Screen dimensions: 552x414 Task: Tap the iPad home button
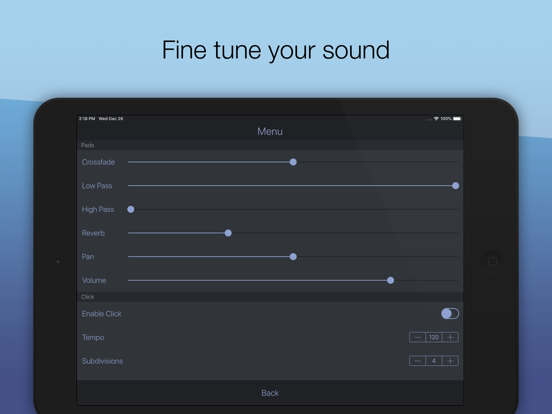[x=493, y=261]
